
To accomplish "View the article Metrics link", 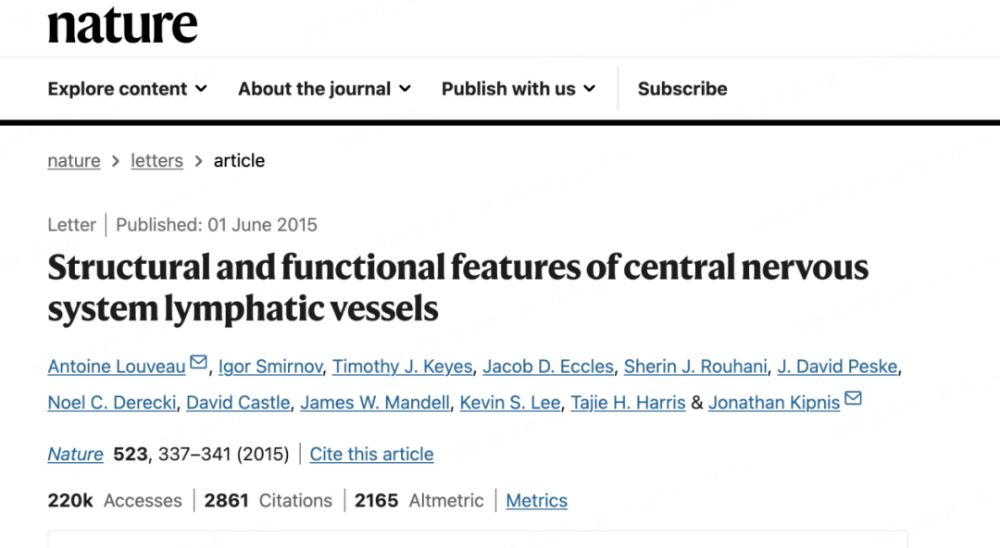I will point(536,501).
